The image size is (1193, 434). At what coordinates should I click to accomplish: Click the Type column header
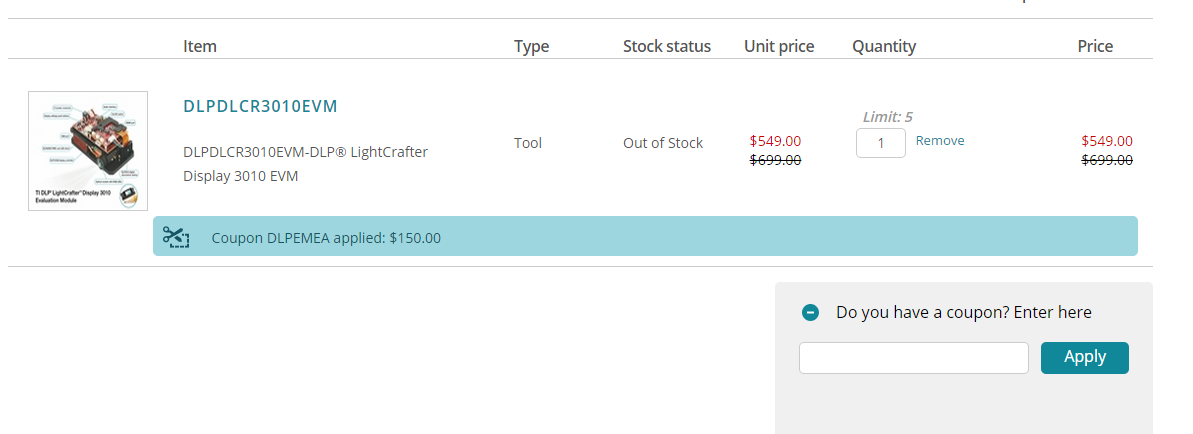coord(531,46)
